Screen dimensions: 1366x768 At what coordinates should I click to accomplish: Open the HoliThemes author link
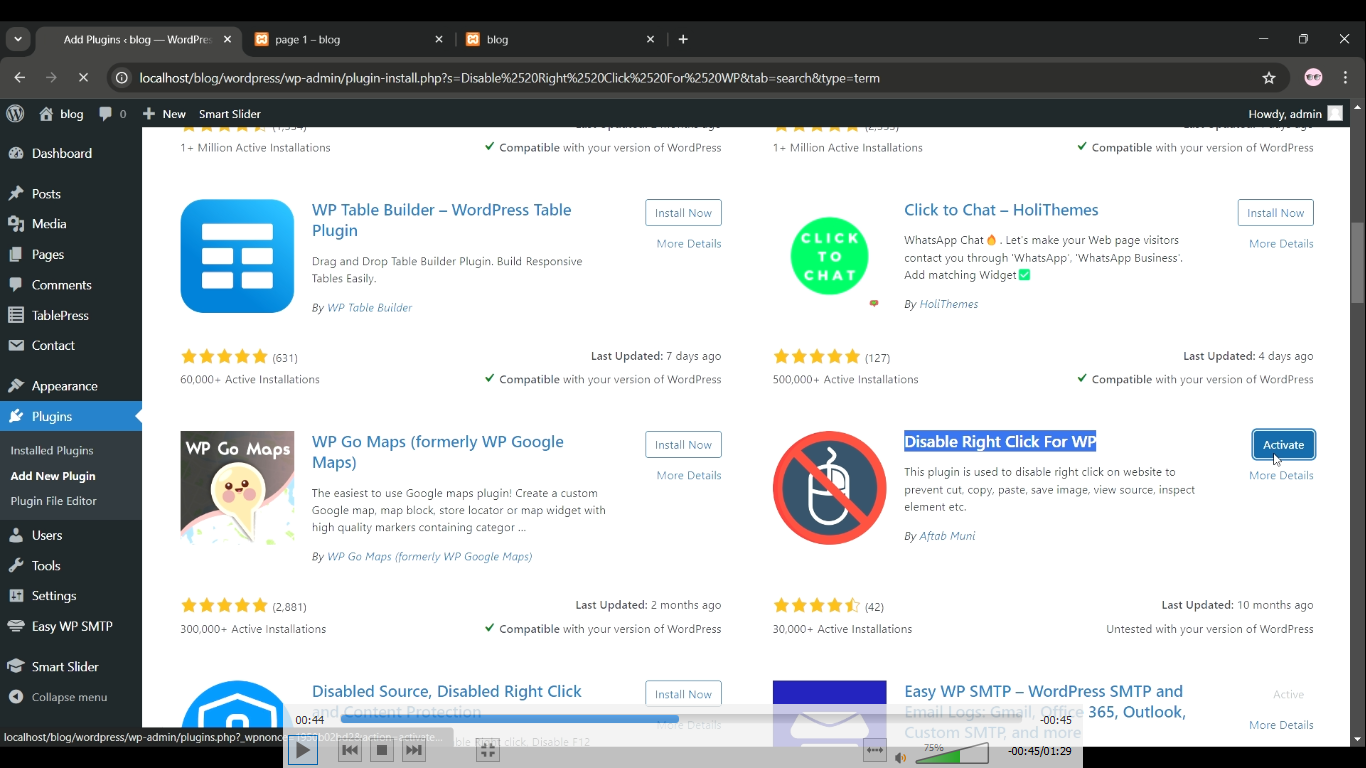[x=949, y=304]
